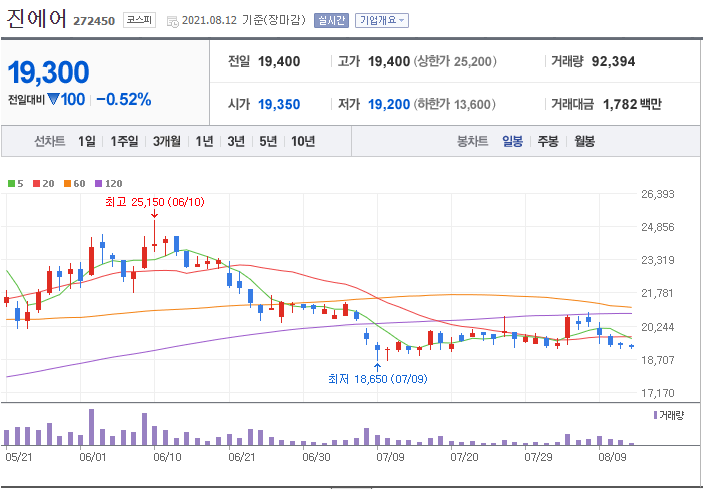Click the 하한가 13,600 text
The height and width of the screenshot is (489, 703).
coord(455,105)
